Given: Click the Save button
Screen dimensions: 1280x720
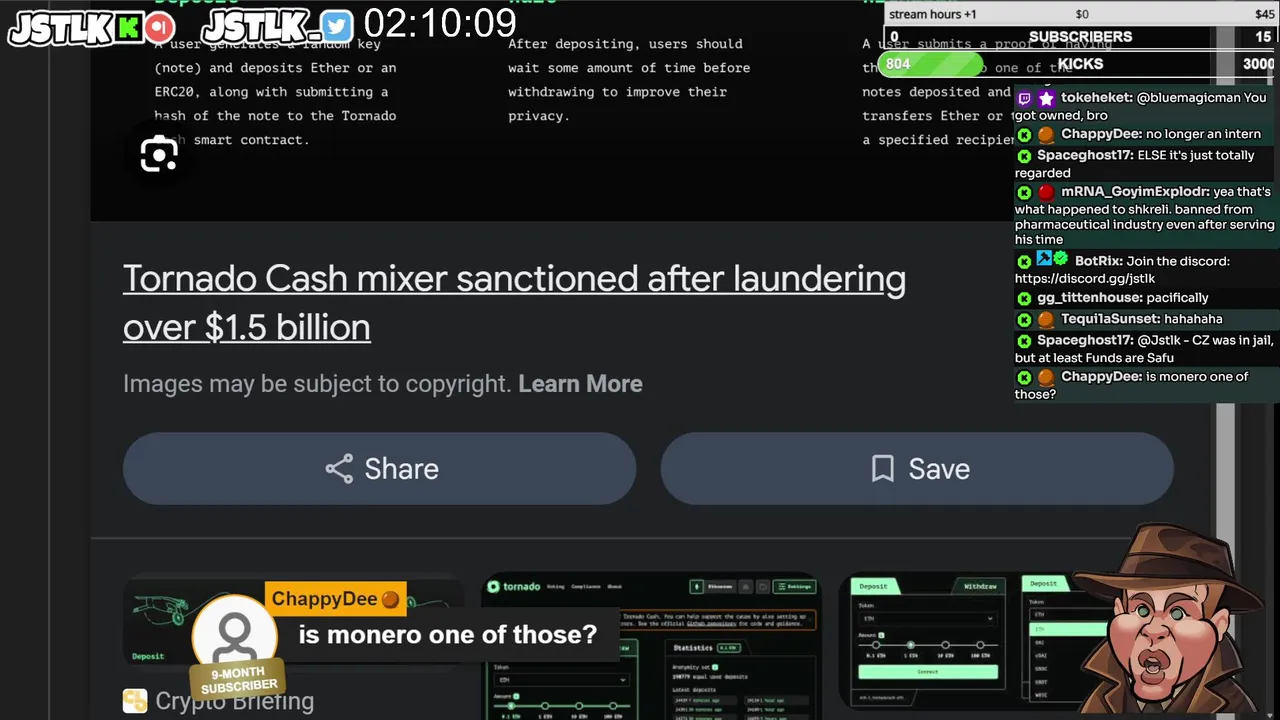Looking at the screenshot, I should 917,468.
